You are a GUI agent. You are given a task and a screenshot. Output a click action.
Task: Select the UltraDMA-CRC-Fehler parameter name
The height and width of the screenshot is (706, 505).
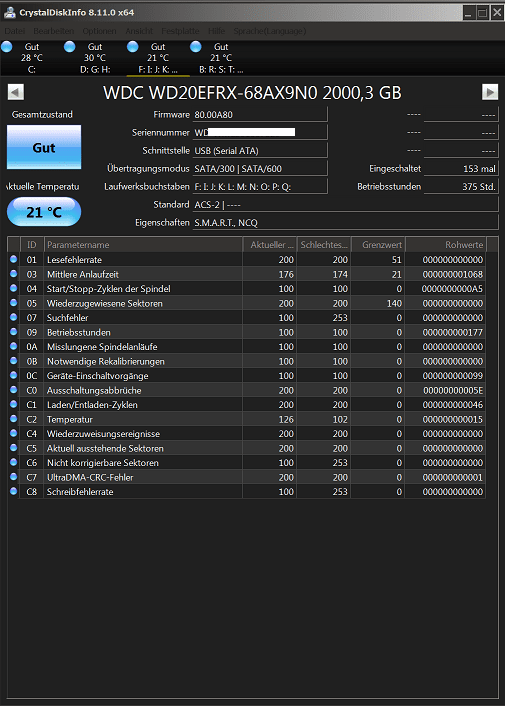[90, 477]
